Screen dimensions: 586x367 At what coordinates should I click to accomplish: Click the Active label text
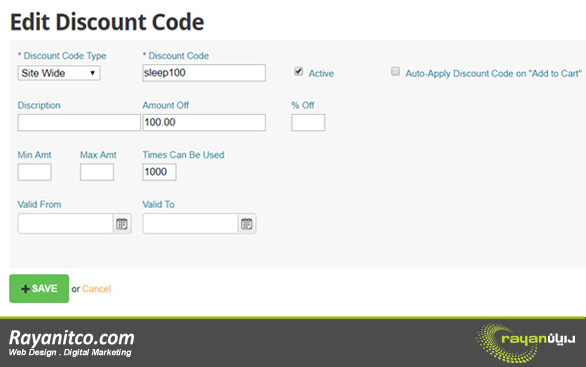[321, 74]
